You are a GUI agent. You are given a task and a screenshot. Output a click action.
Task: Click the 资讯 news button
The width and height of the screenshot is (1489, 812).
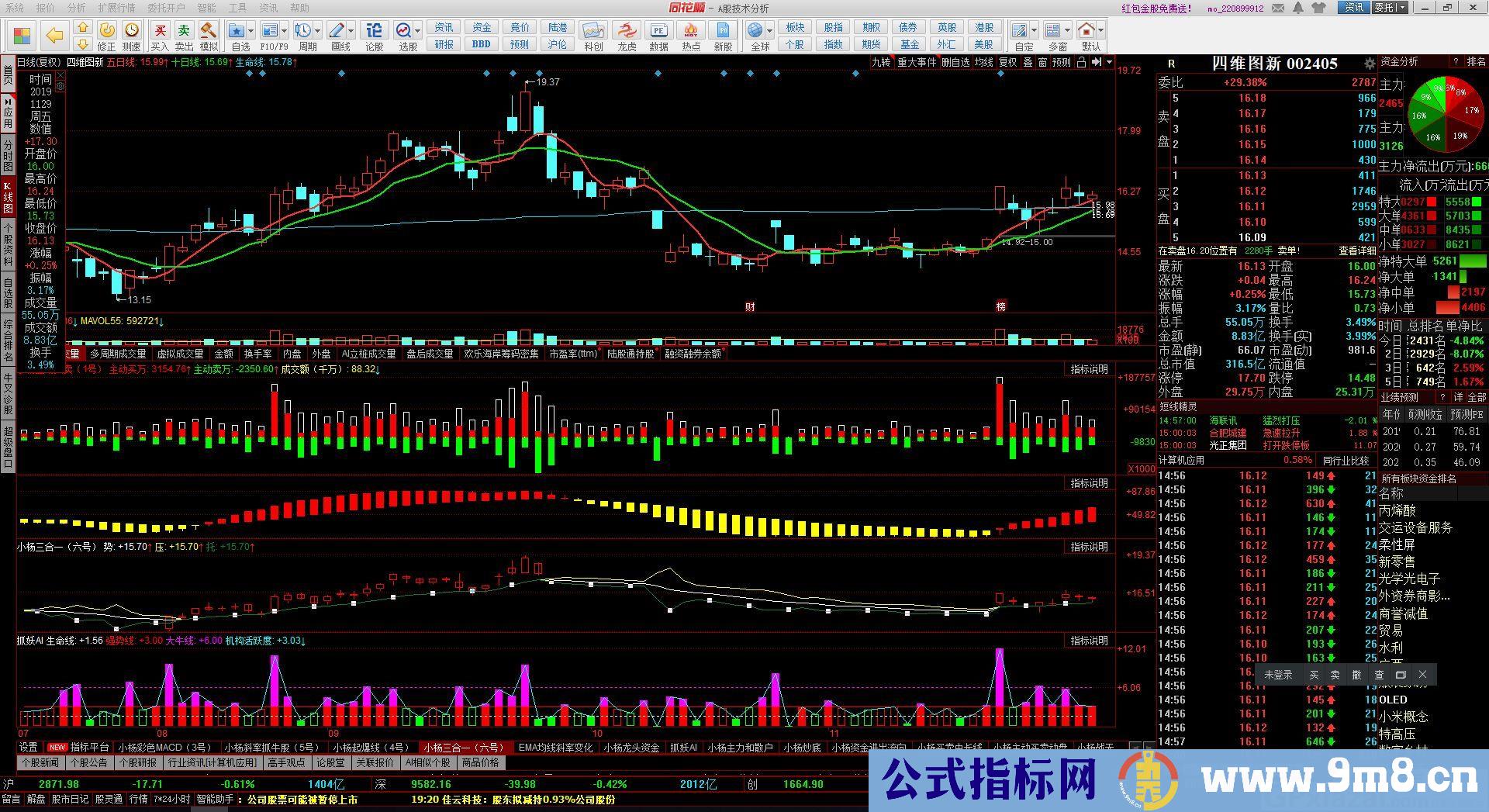click(x=444, y=27)
